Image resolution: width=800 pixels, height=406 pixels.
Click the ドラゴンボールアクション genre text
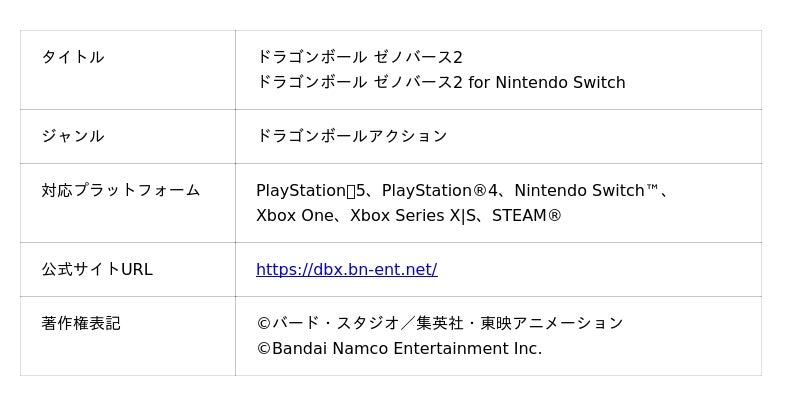pyautogui.click(x=351, y=136)
